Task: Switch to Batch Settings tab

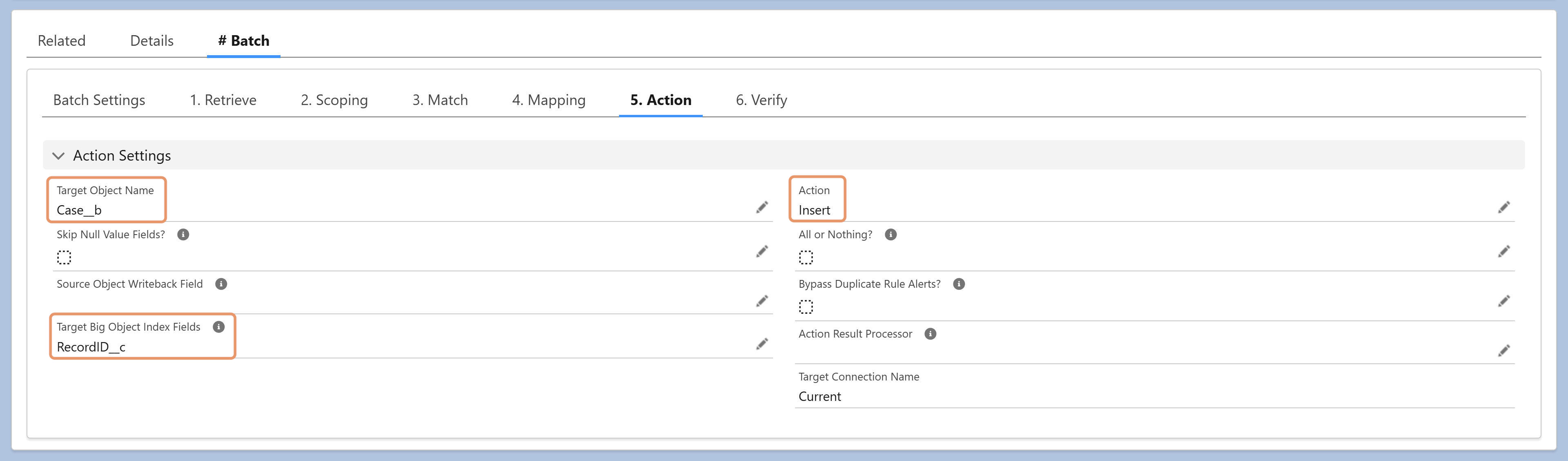Action: [99, 100]
